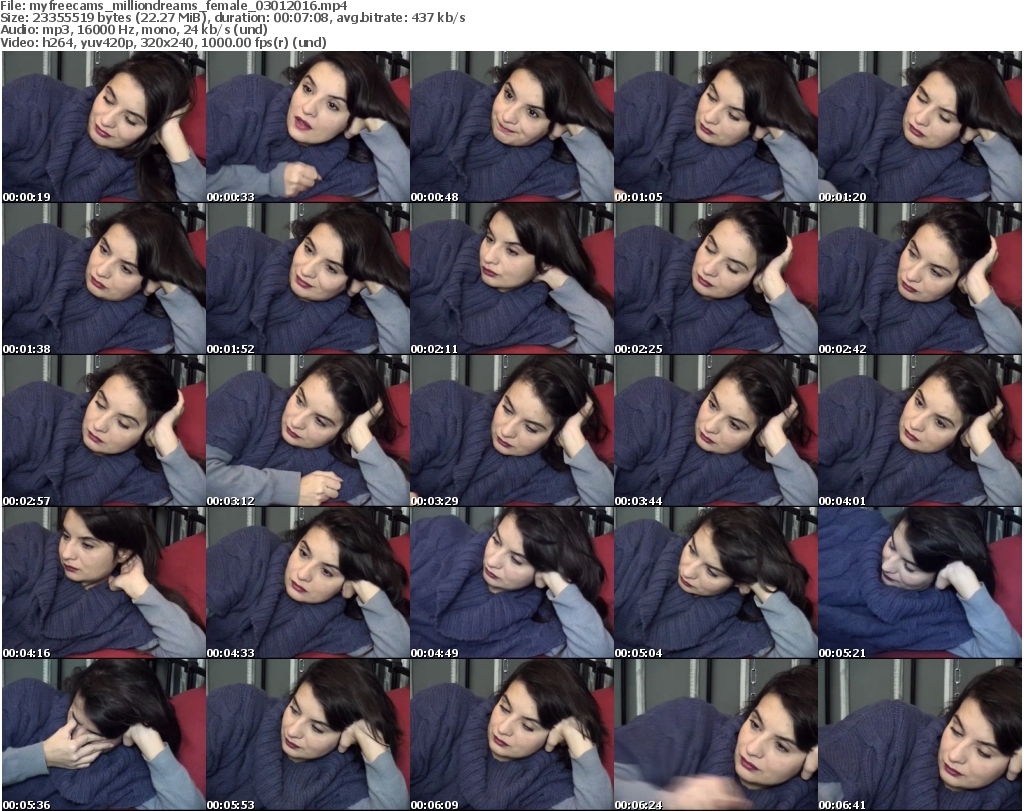Image resolution: width=1024 pixels, height=811 pixels.
Task: Click the 'Audio: mp3, 16000 Hz' line
Action: (134, 30)
